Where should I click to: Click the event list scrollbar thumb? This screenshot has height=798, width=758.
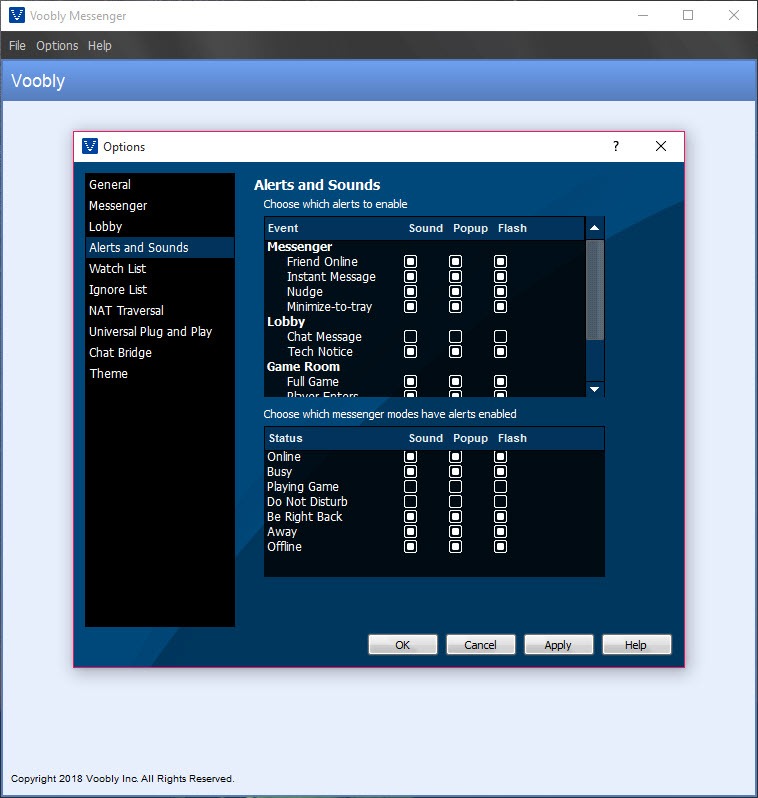click(595, 290)
